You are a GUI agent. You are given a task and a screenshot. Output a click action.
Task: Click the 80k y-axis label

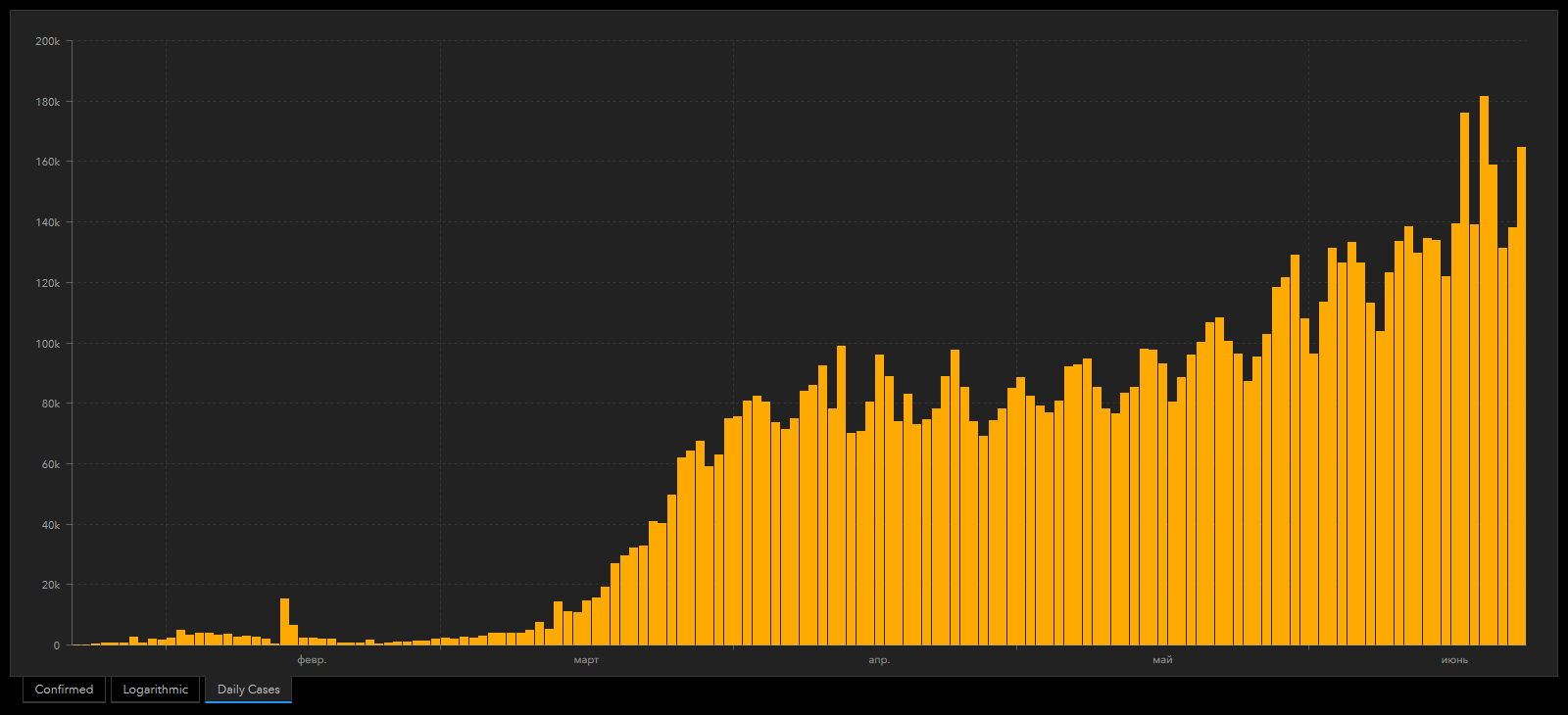point(51,404)
